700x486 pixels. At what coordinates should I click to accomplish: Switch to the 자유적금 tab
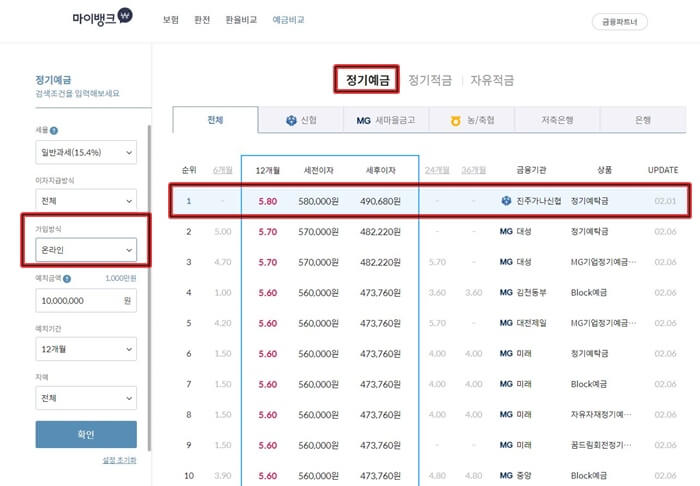point(492,80)
